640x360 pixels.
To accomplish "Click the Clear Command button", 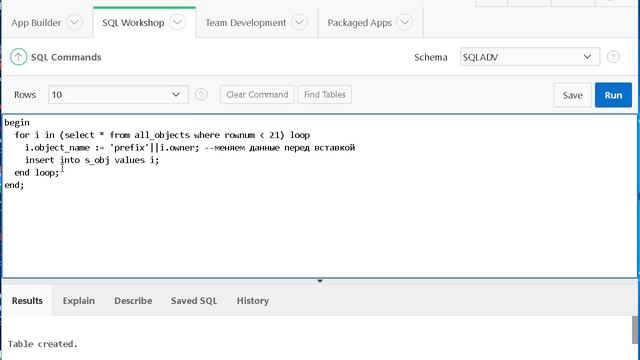I will (257, 95).
